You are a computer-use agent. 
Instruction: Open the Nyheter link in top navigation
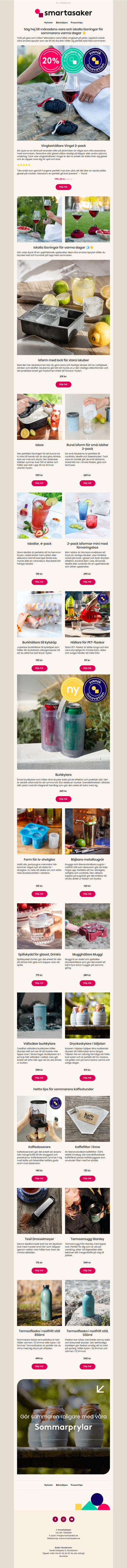coord(48,23)
